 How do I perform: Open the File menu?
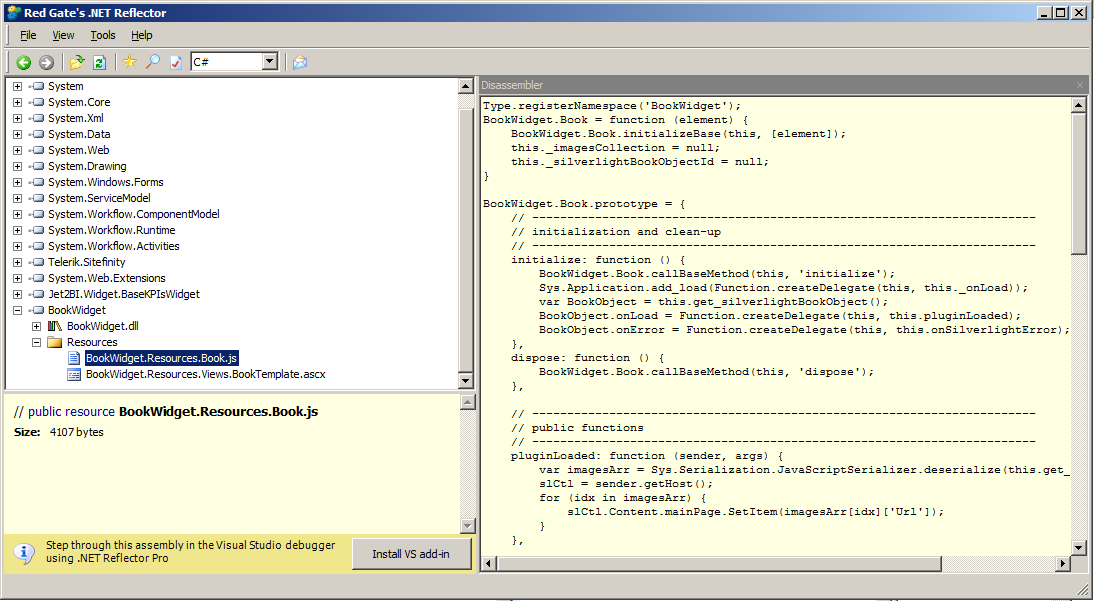coord(28,35)
